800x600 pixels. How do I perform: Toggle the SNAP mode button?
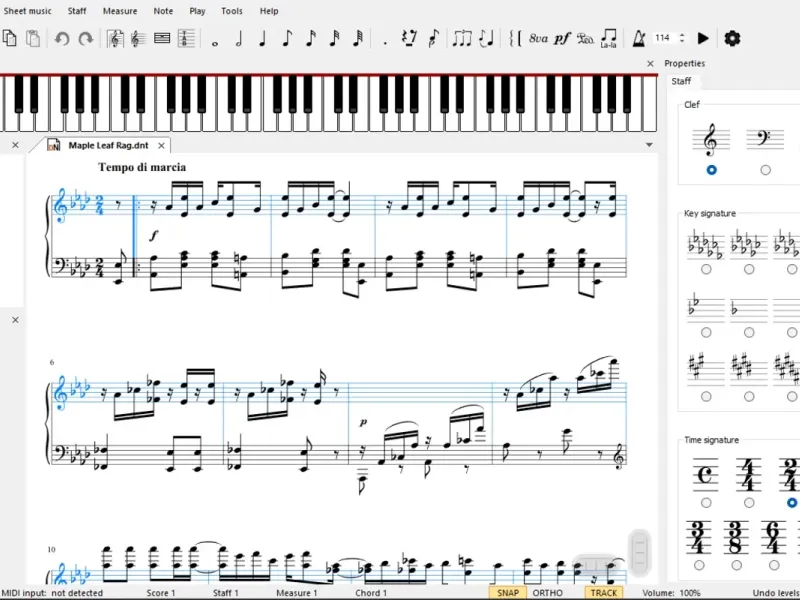508,593
